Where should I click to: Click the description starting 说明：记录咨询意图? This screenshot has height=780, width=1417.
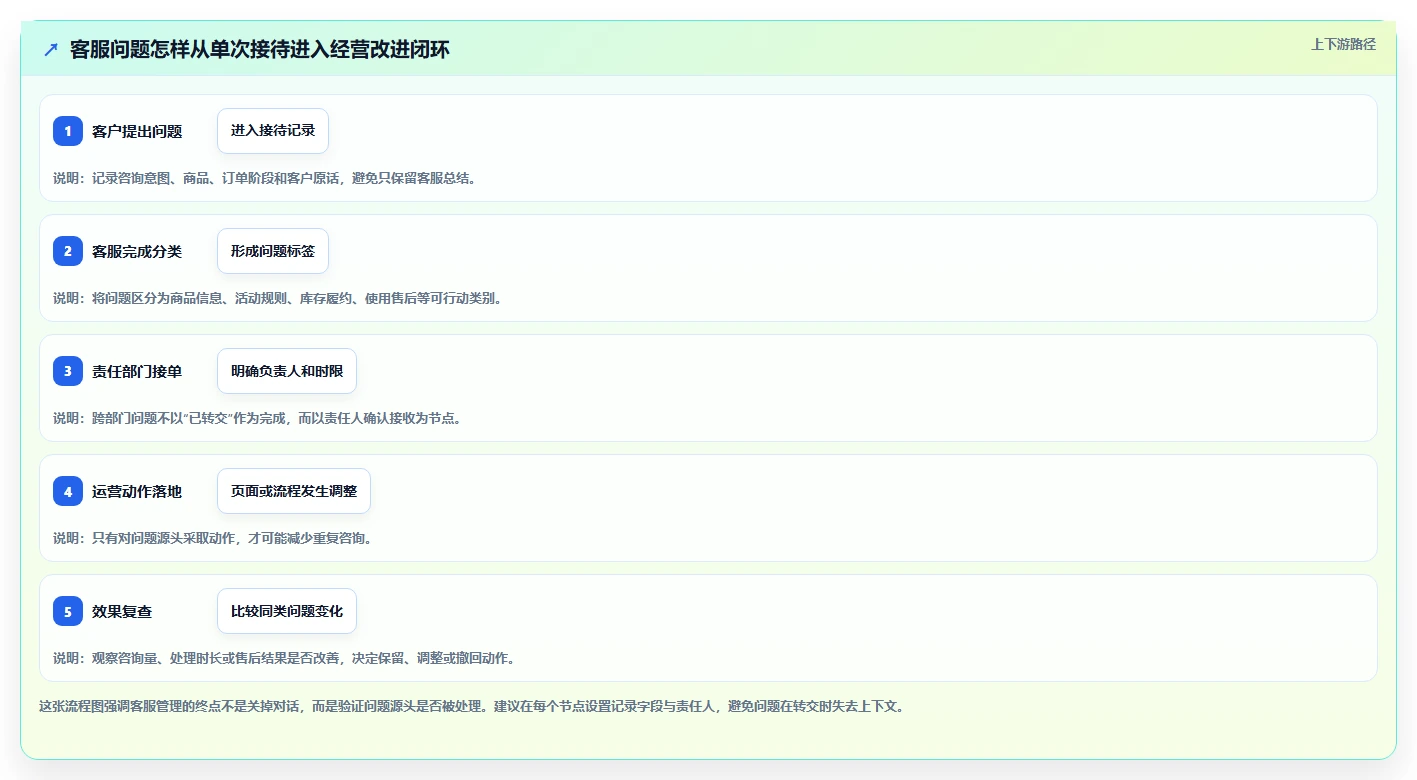coord(265,178)
